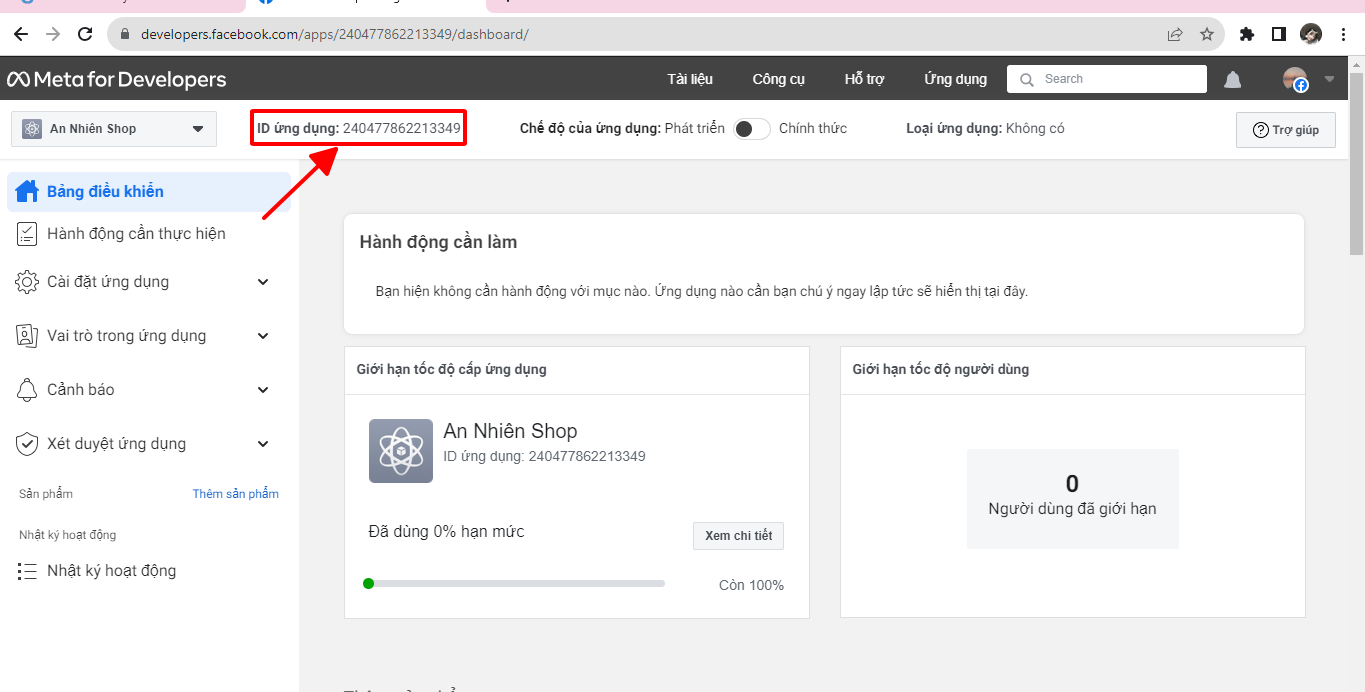Image resolution: width=1365 pixels, height=692 pixels.
Task: Expand the Vai trò trong ứng dụng section
Action: tap(263, 336)
